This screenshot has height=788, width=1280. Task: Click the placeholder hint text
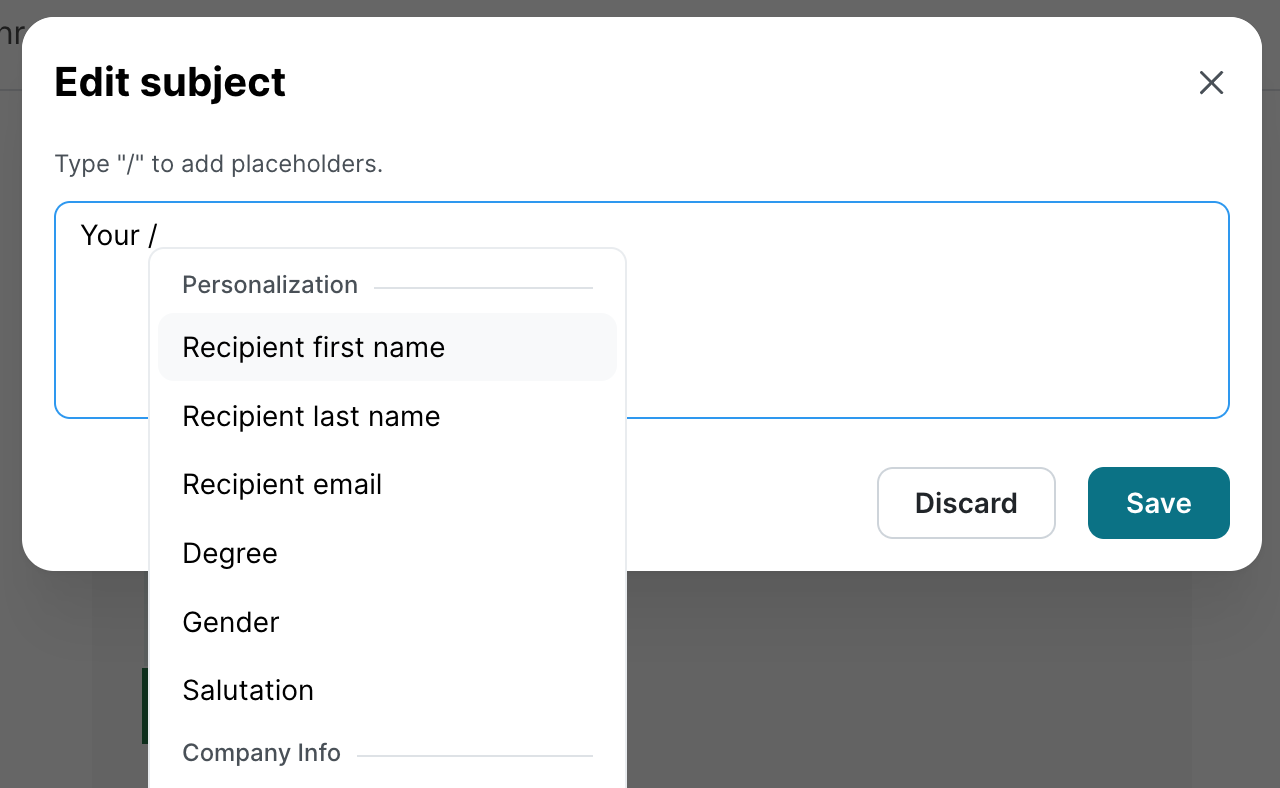point(218,164)
